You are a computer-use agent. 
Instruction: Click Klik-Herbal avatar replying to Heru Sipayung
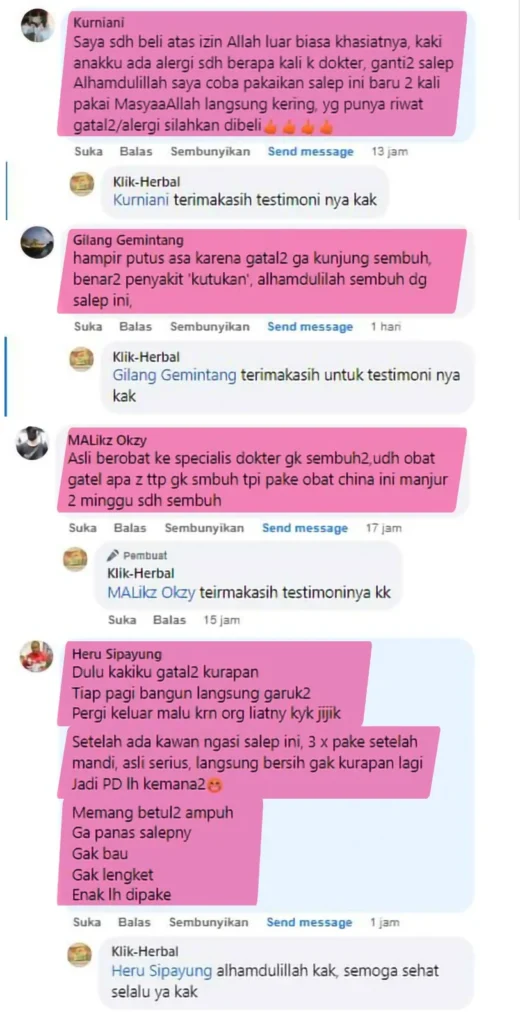point(80,955)
